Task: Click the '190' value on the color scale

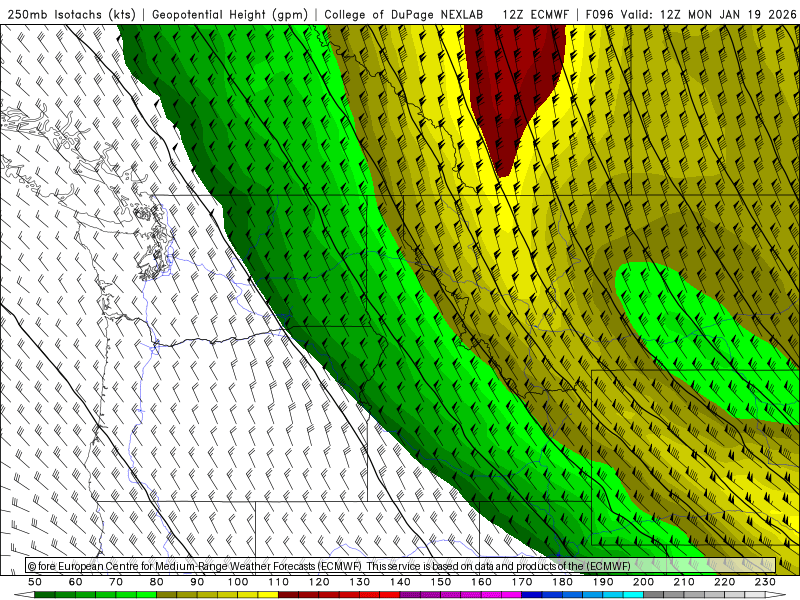Action: click(603, 582)
